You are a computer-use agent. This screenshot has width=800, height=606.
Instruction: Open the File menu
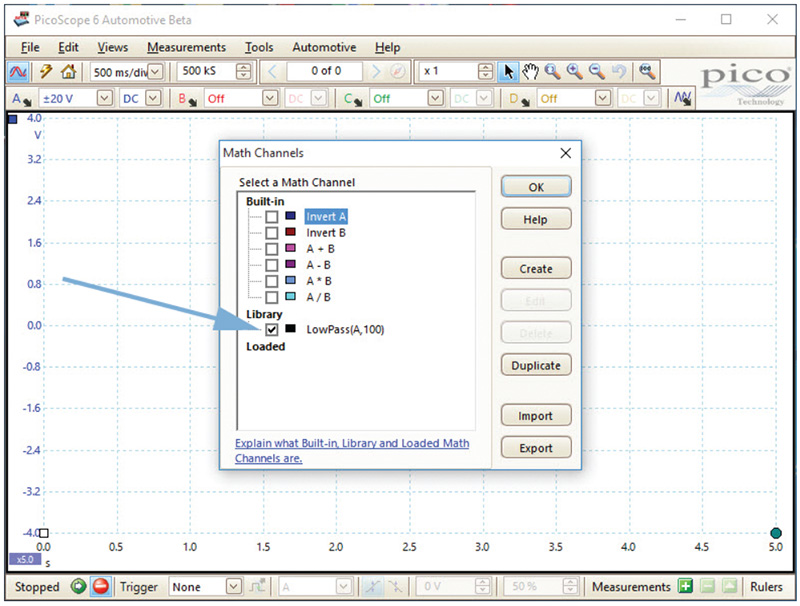30,47
